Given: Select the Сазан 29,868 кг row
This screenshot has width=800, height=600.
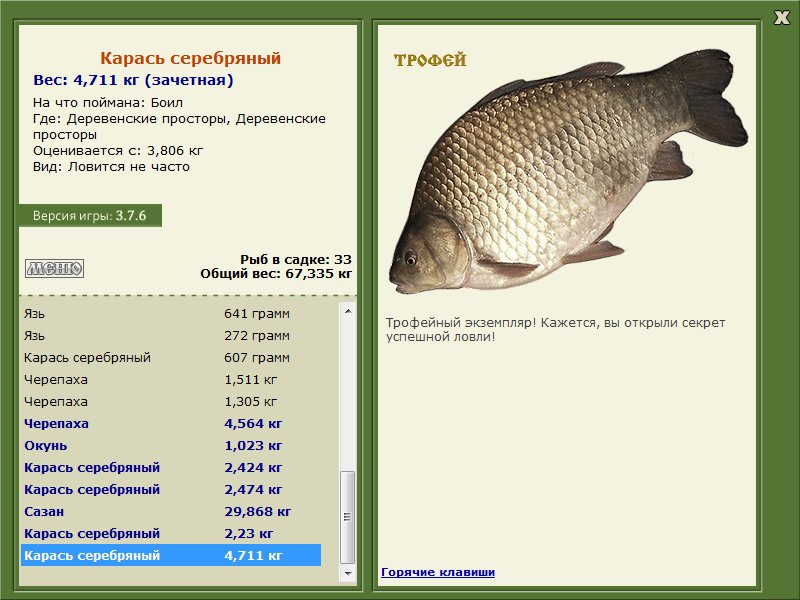Looking at the screenshot, I should (x=171, y=511).
